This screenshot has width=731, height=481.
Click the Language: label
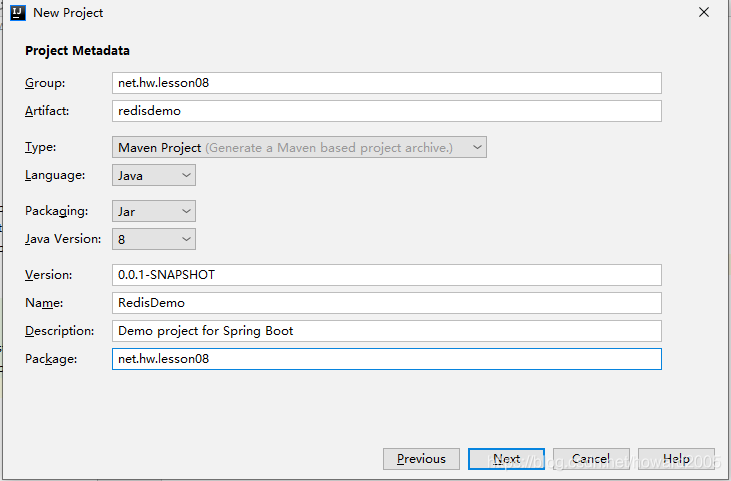[x=55, y=175]
